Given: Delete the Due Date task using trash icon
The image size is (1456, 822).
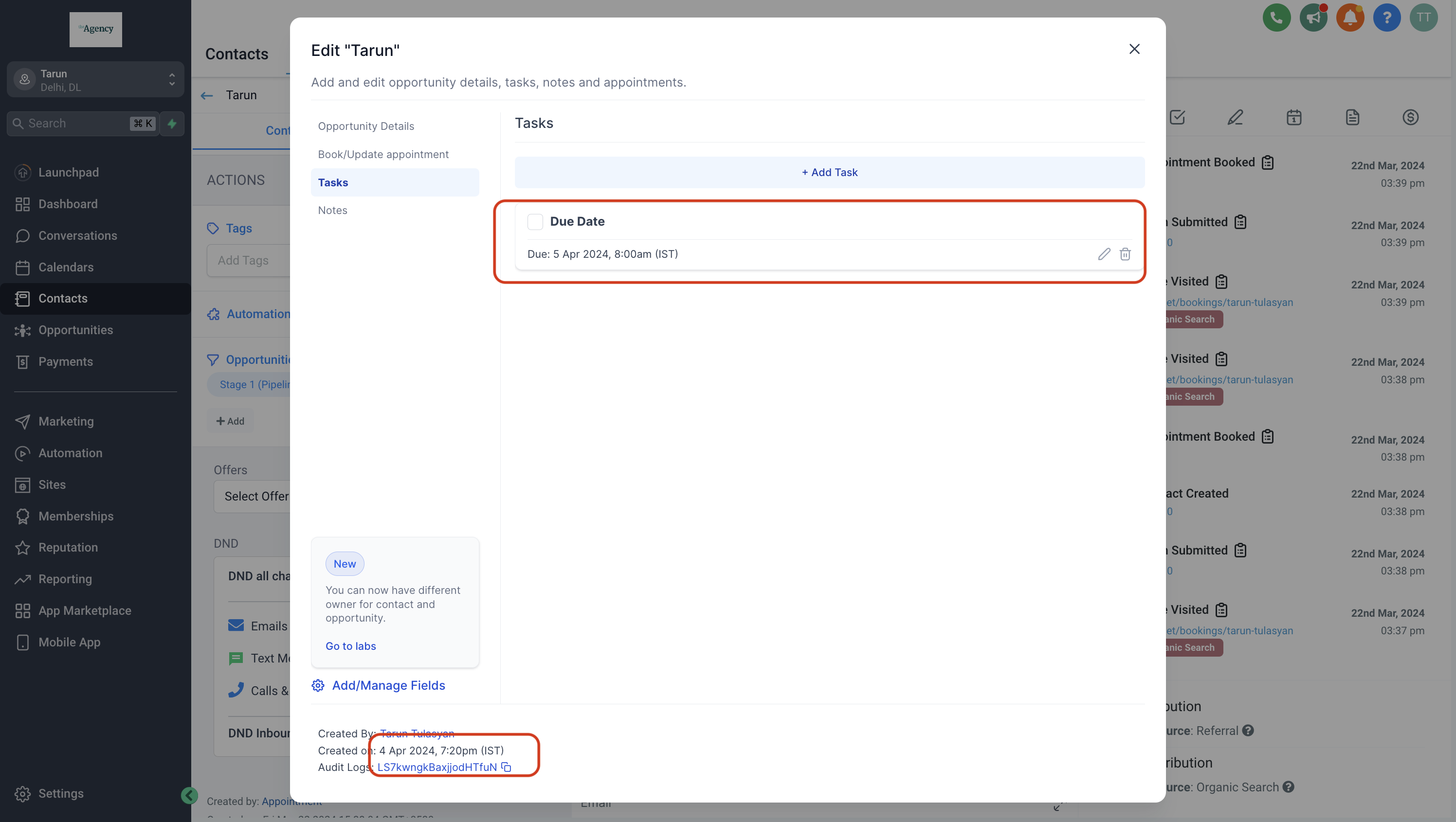Looking at the screenshot, I should tap(1125, 254).
